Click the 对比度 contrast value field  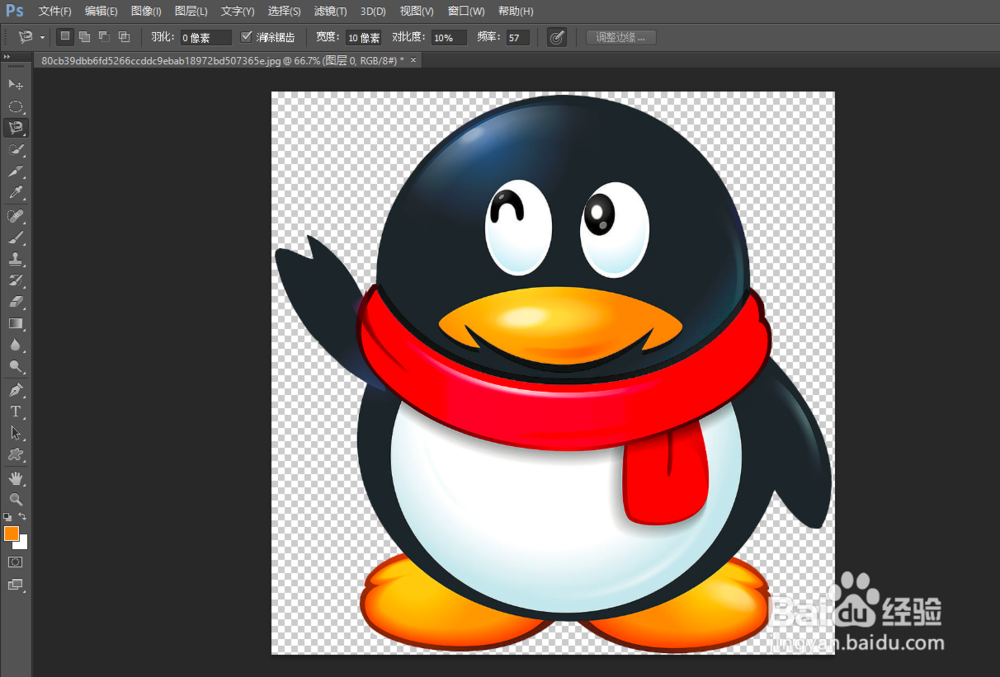(x=449, y=38)
